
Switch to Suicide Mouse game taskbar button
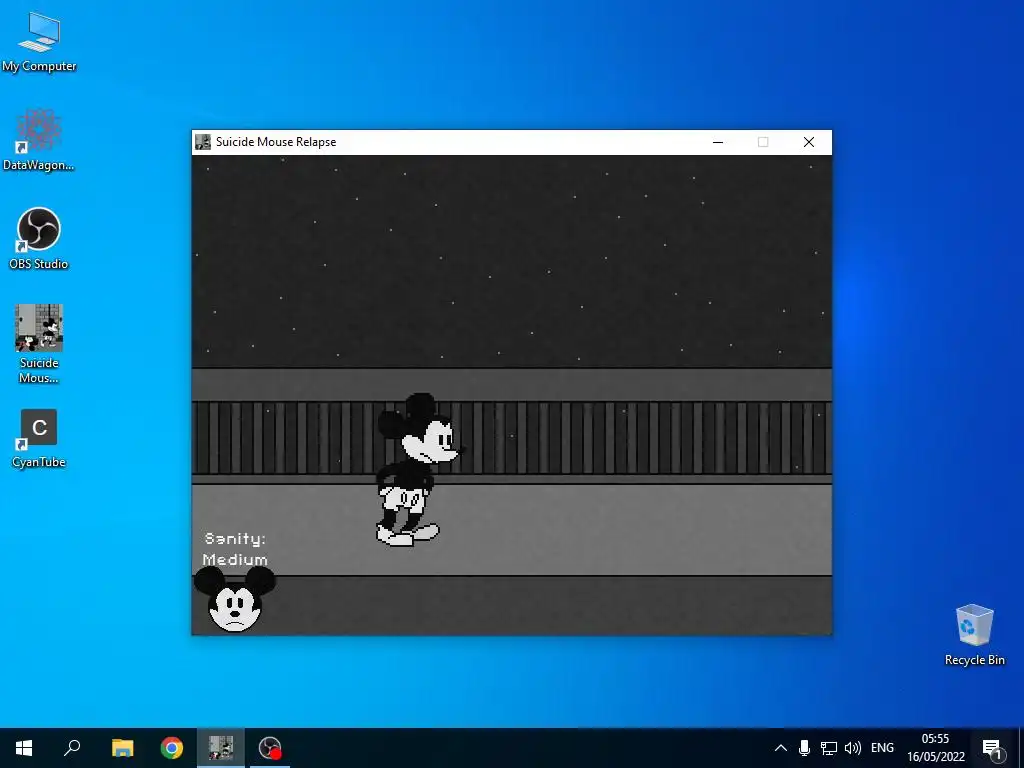tap(221, 748)
